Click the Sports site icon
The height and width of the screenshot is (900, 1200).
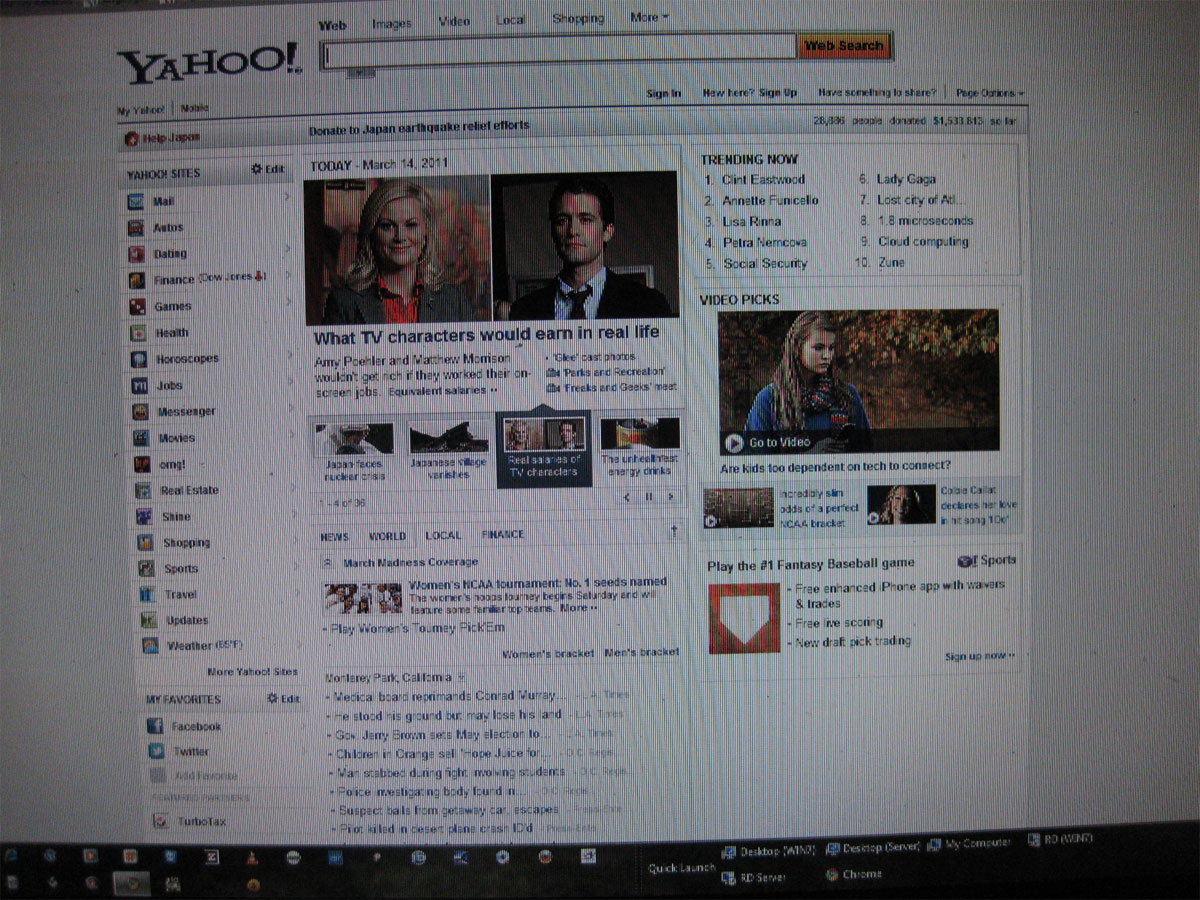[147, 569]
